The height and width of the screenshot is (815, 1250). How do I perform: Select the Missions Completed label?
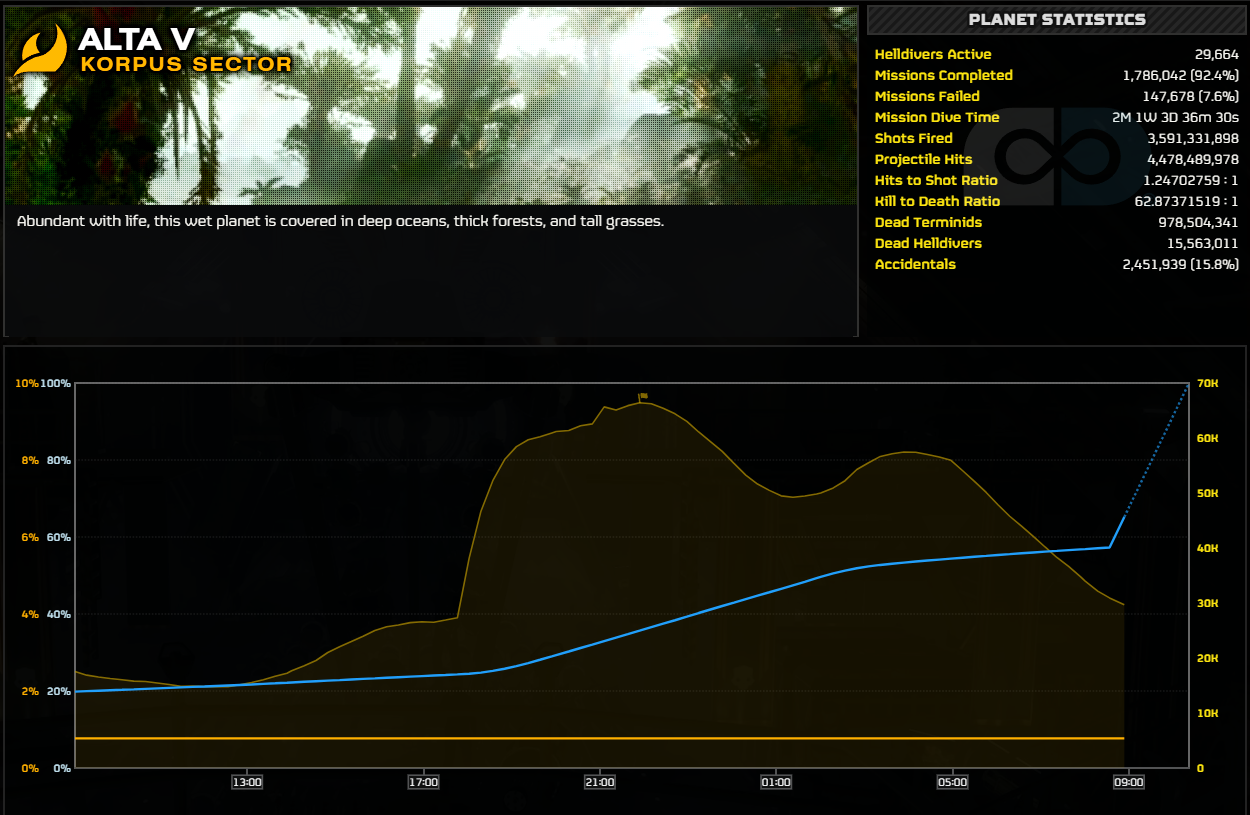tap(943, 75)
